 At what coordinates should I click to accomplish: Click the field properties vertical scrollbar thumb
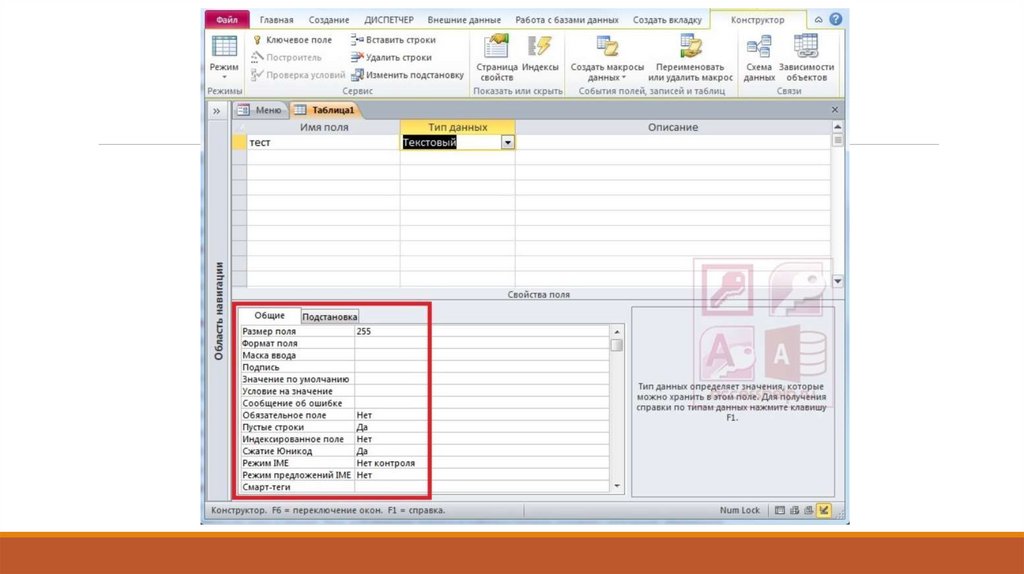click(617, 345)
